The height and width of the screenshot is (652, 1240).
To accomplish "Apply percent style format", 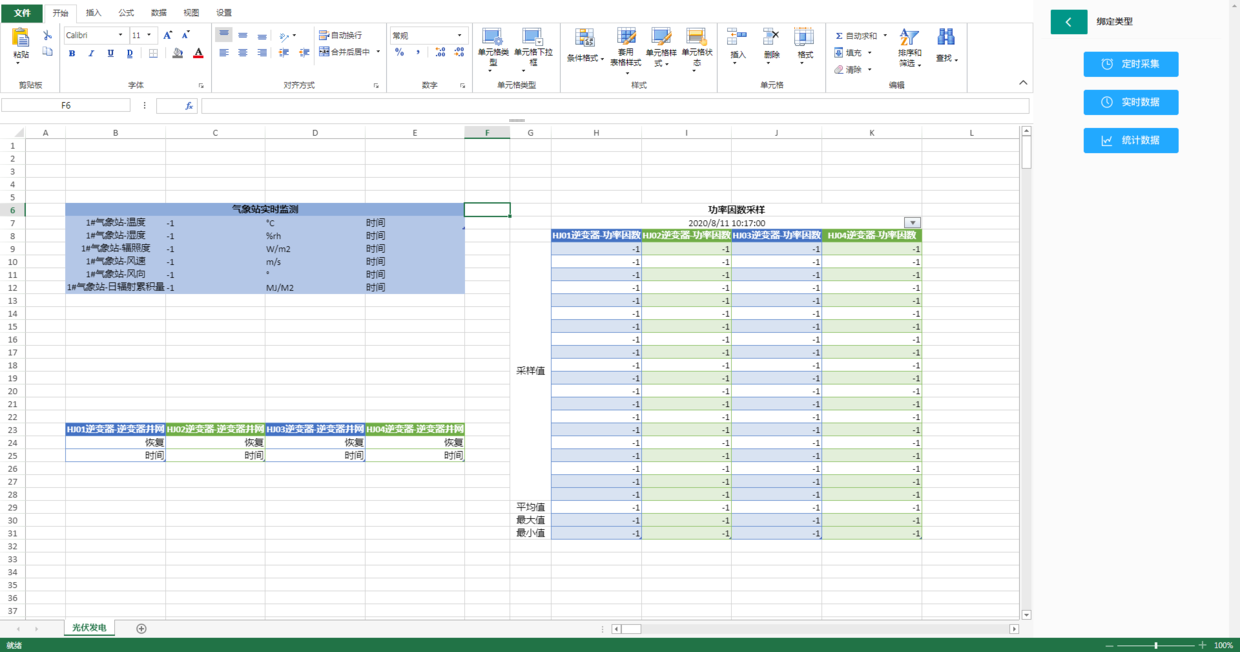I will pyautogui.click(x=399, y=52).
